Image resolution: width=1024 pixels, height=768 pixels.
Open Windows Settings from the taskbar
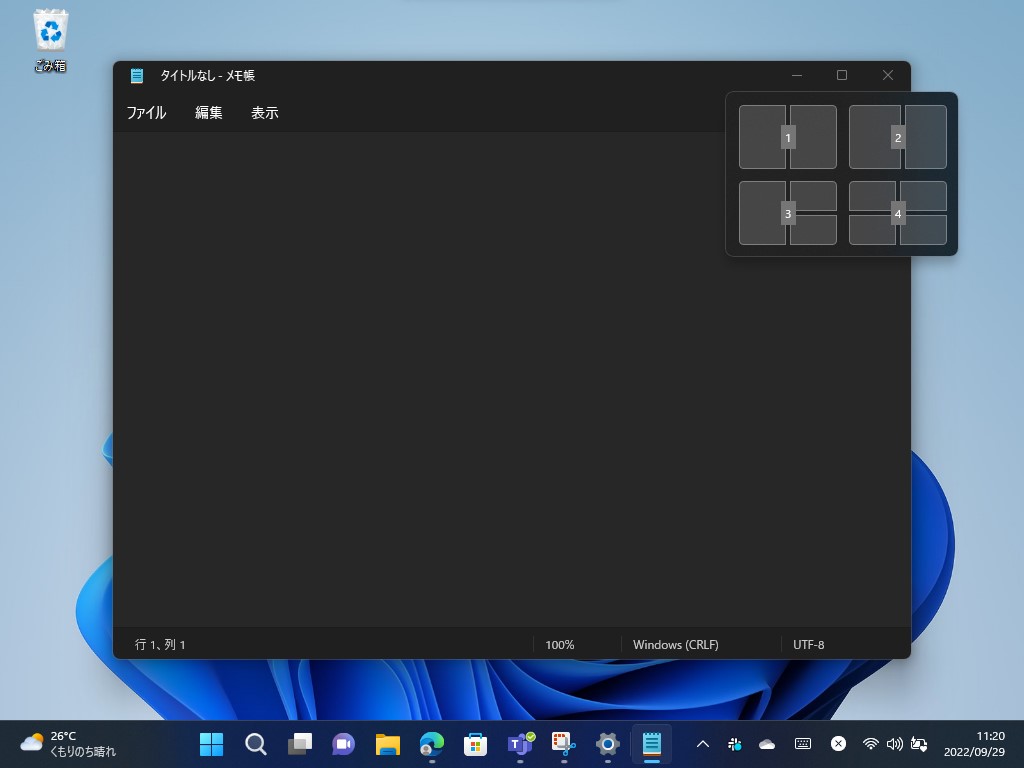607,744
